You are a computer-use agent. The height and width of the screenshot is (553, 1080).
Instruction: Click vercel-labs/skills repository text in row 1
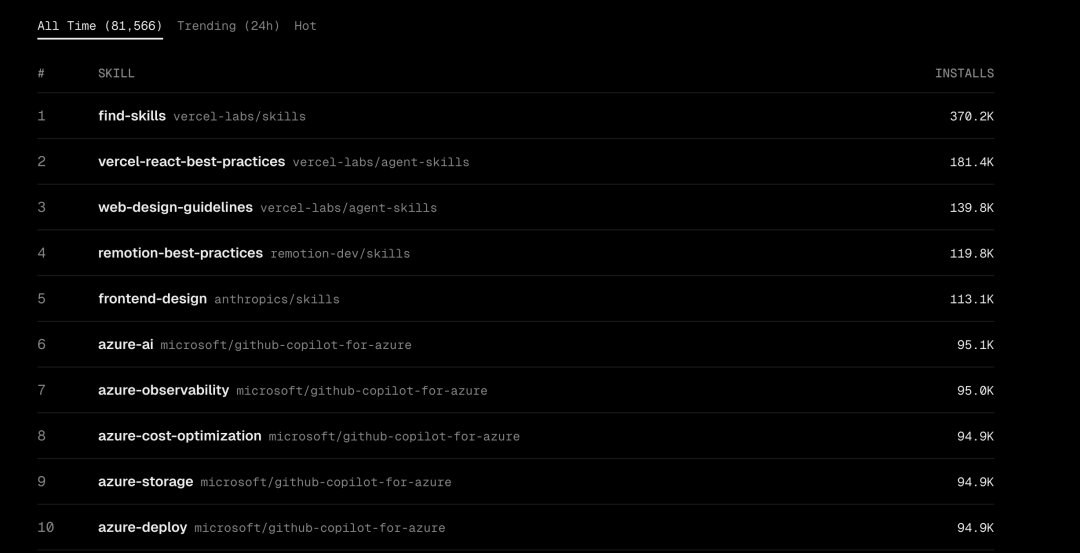pos(240,117)
